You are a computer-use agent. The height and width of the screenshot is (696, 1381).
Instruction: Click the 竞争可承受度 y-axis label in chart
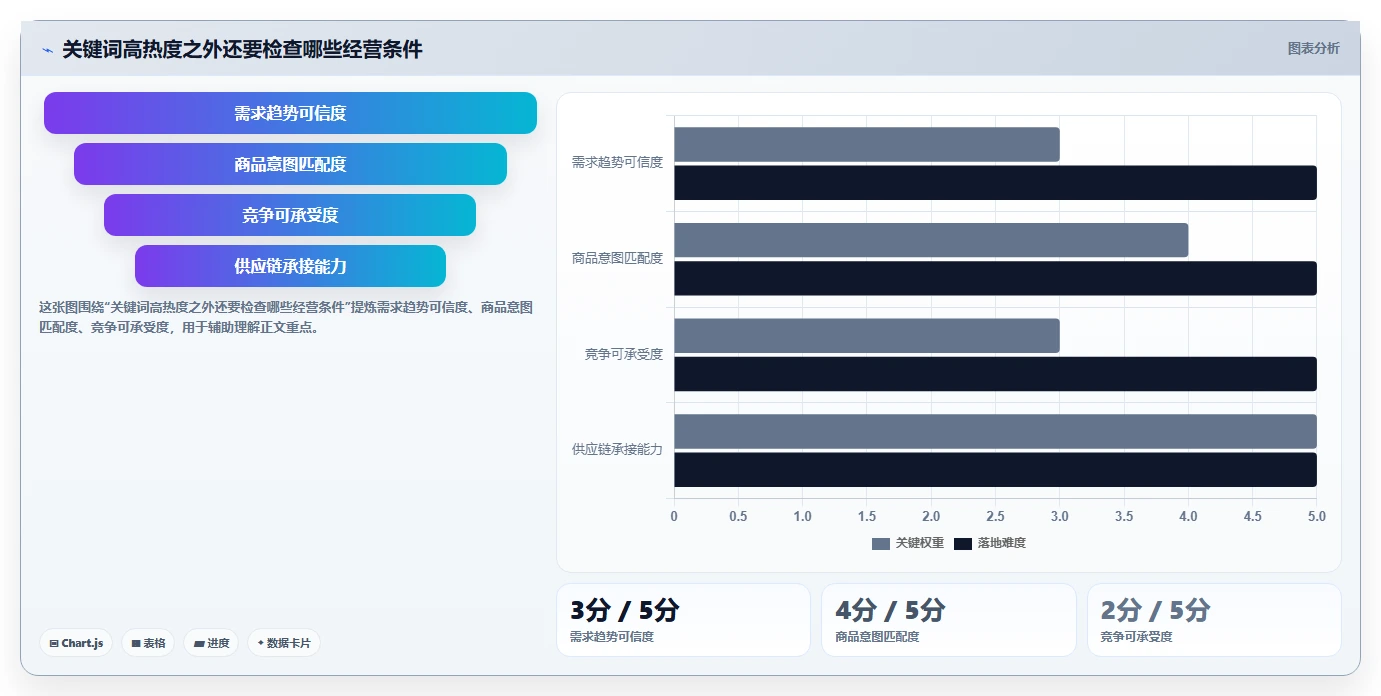pos(624,354)
